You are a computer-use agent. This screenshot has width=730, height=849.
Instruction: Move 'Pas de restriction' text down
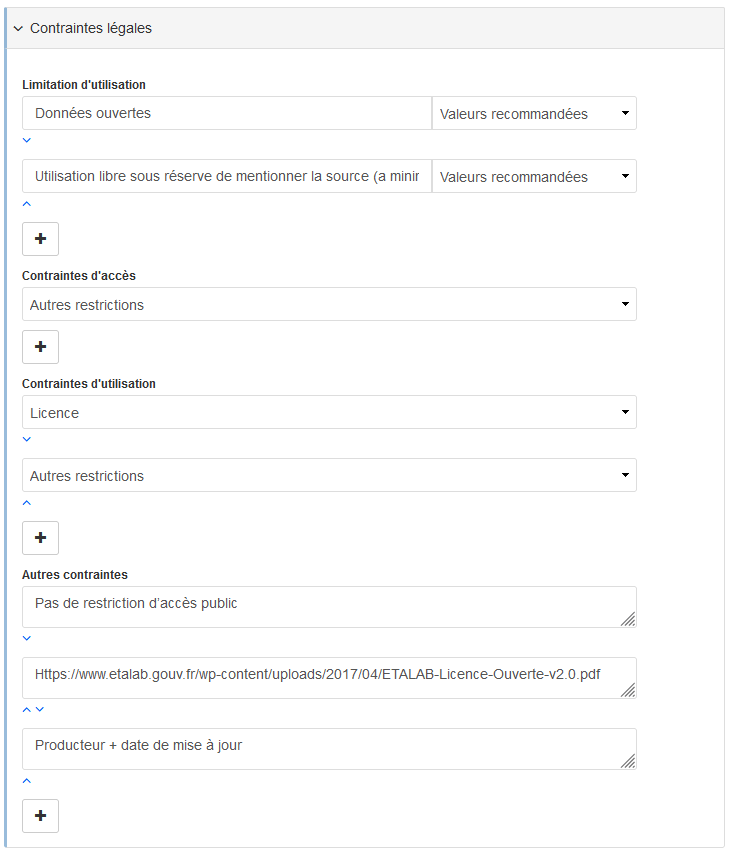click(x=27, y=638)
